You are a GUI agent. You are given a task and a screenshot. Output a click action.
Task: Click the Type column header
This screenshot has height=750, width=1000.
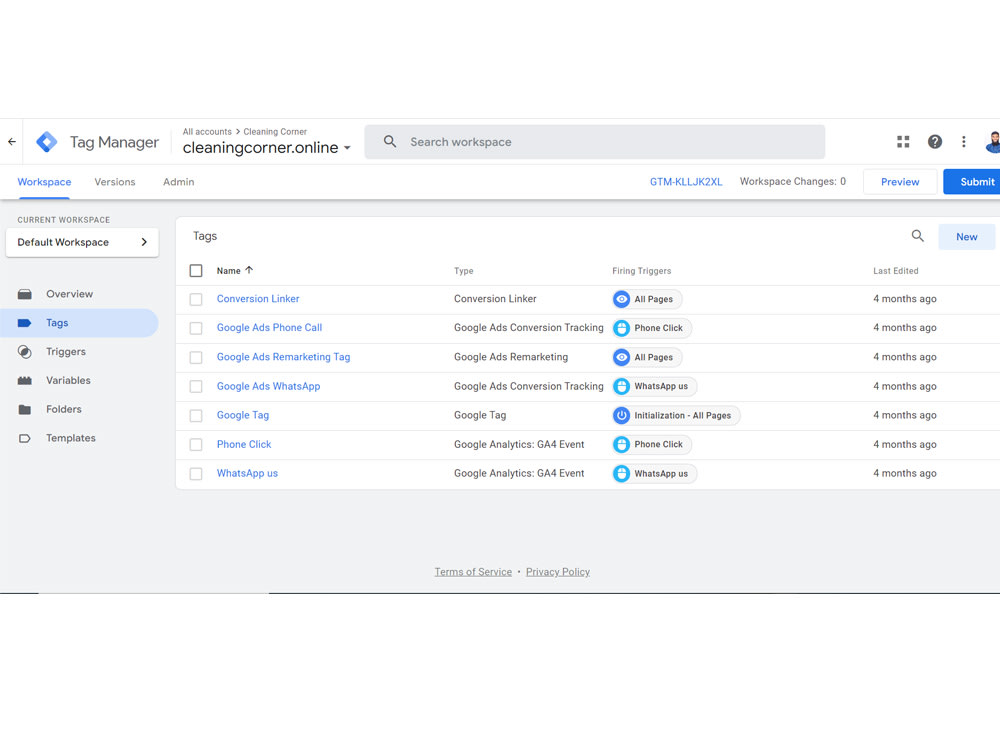pos(464,270)
